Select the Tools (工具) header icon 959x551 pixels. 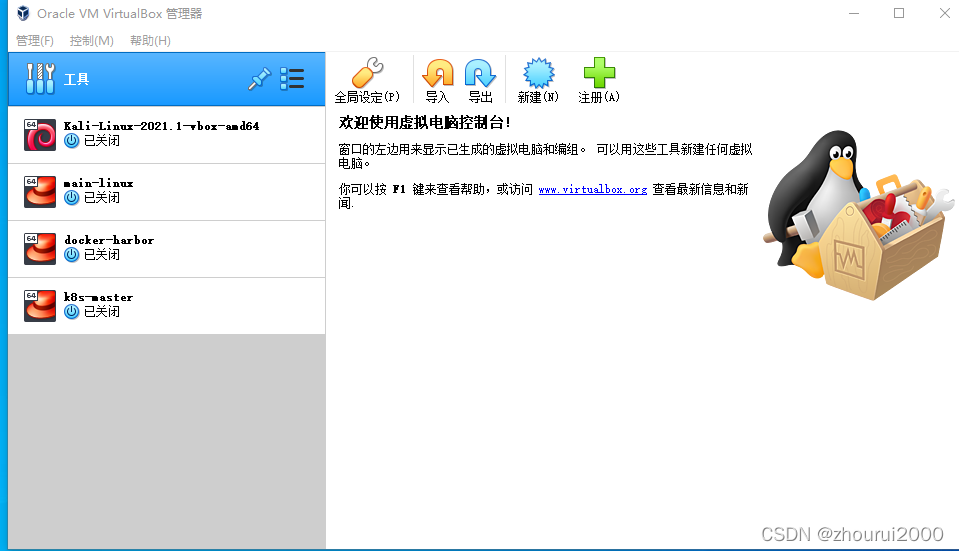(40, 79)
